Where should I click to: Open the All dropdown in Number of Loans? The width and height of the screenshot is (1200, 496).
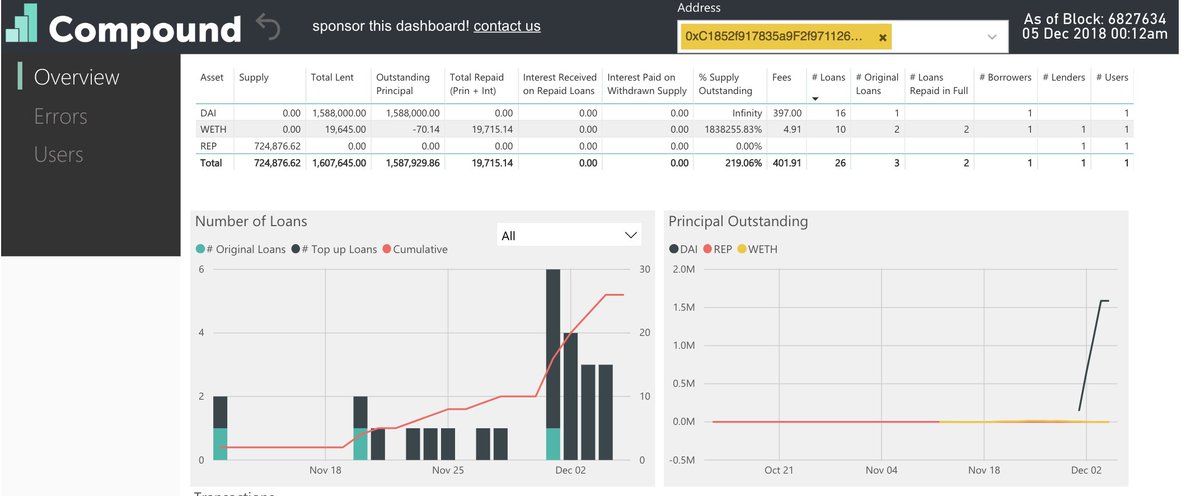pyautogui.click(x=570, y=235)
